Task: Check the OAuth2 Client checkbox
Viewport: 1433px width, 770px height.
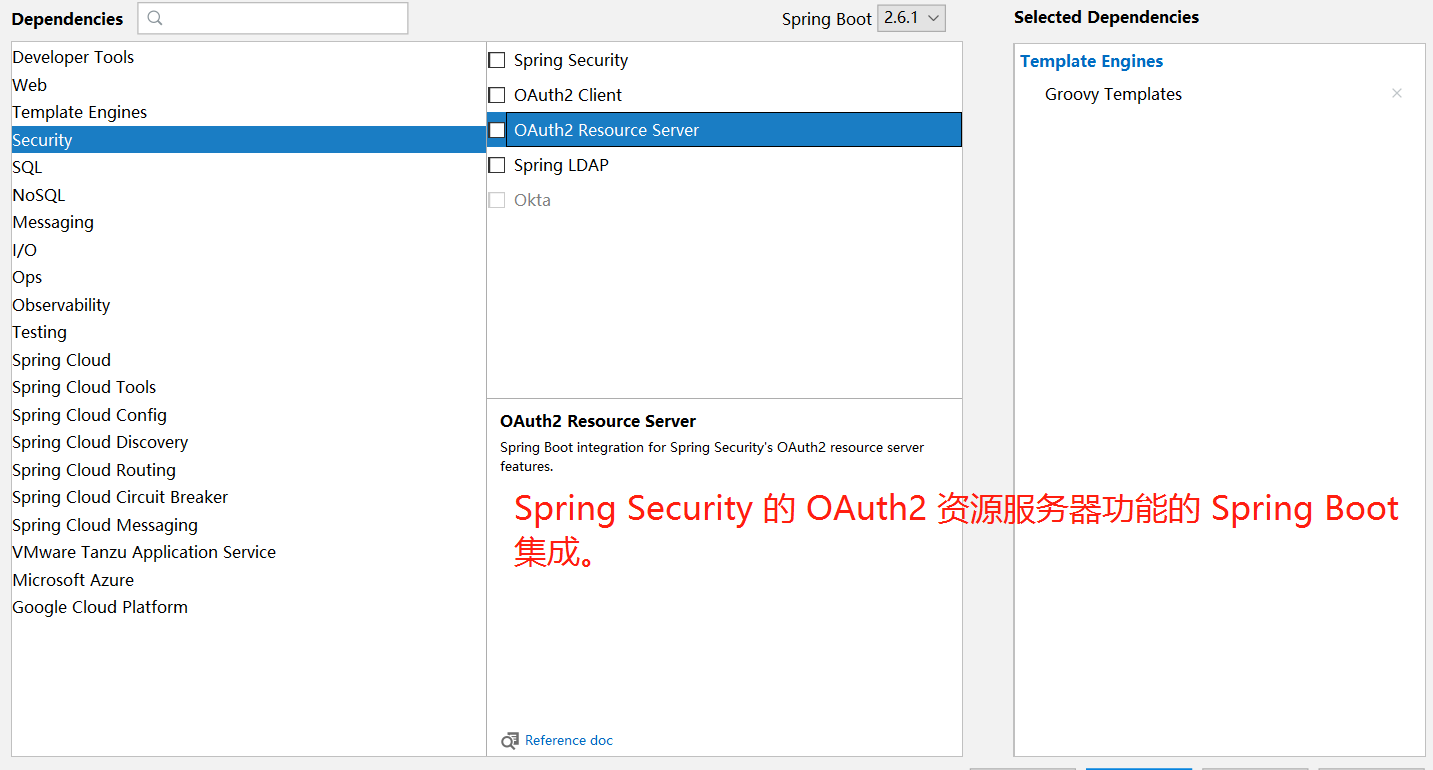Action: point(497,95)
